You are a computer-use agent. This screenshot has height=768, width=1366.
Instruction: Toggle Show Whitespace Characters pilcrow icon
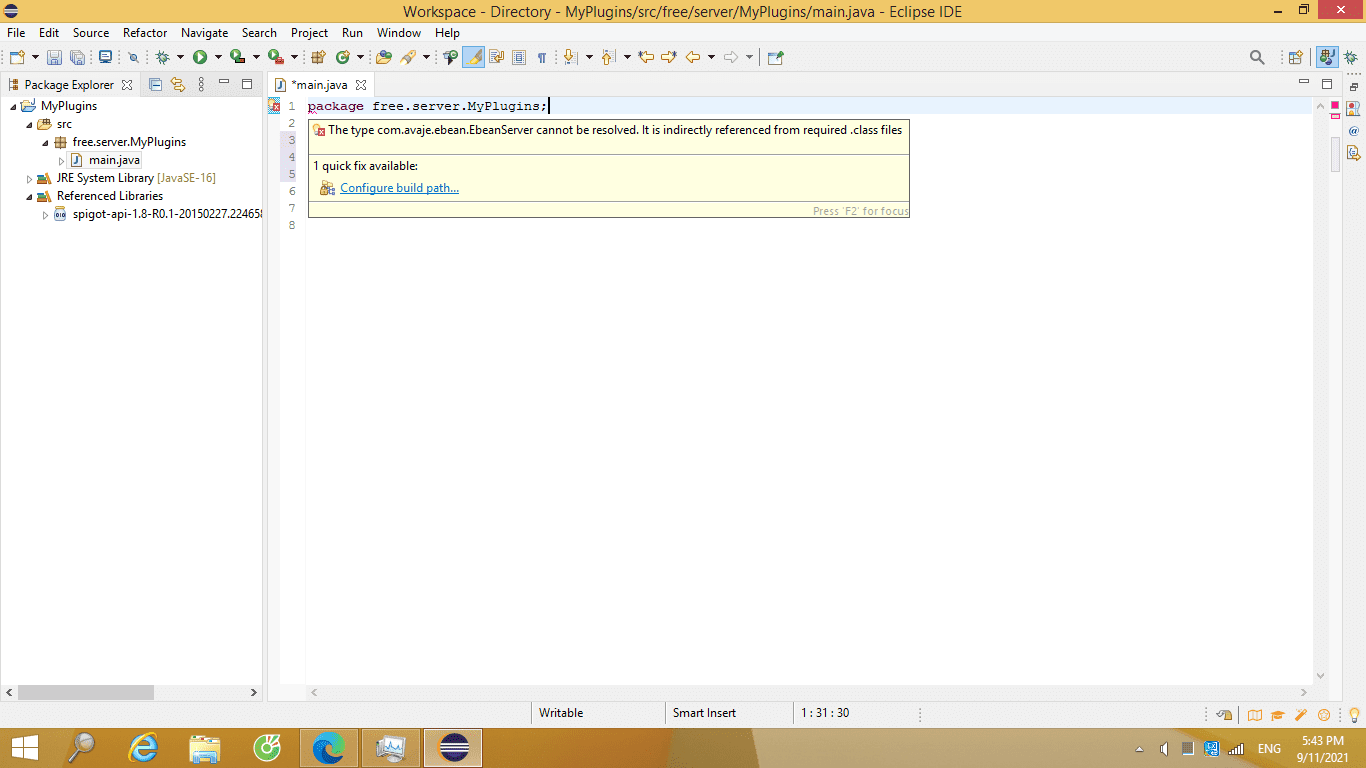pyautogui.click(x=542, y=58)
